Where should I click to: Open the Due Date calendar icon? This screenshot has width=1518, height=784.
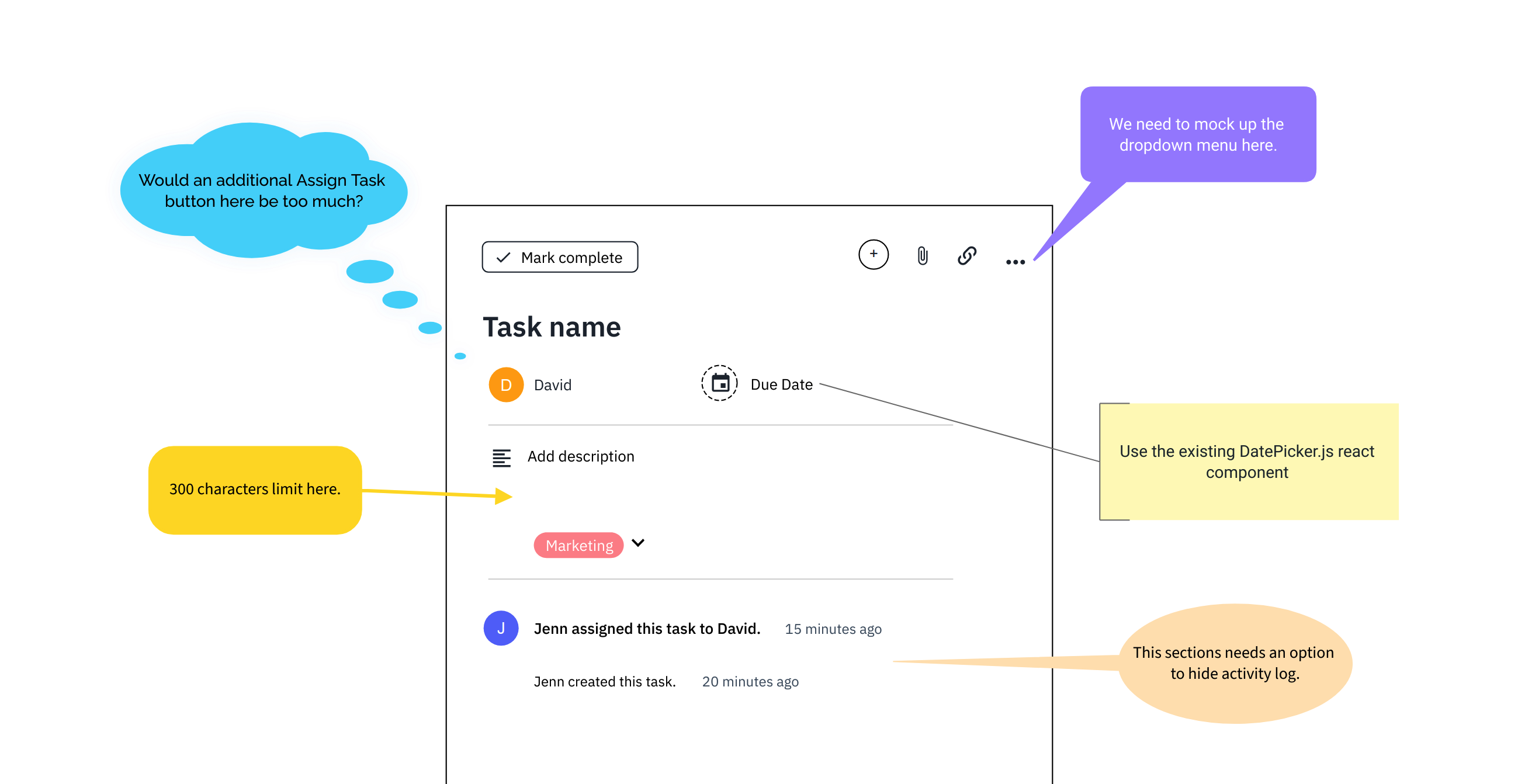720,383
